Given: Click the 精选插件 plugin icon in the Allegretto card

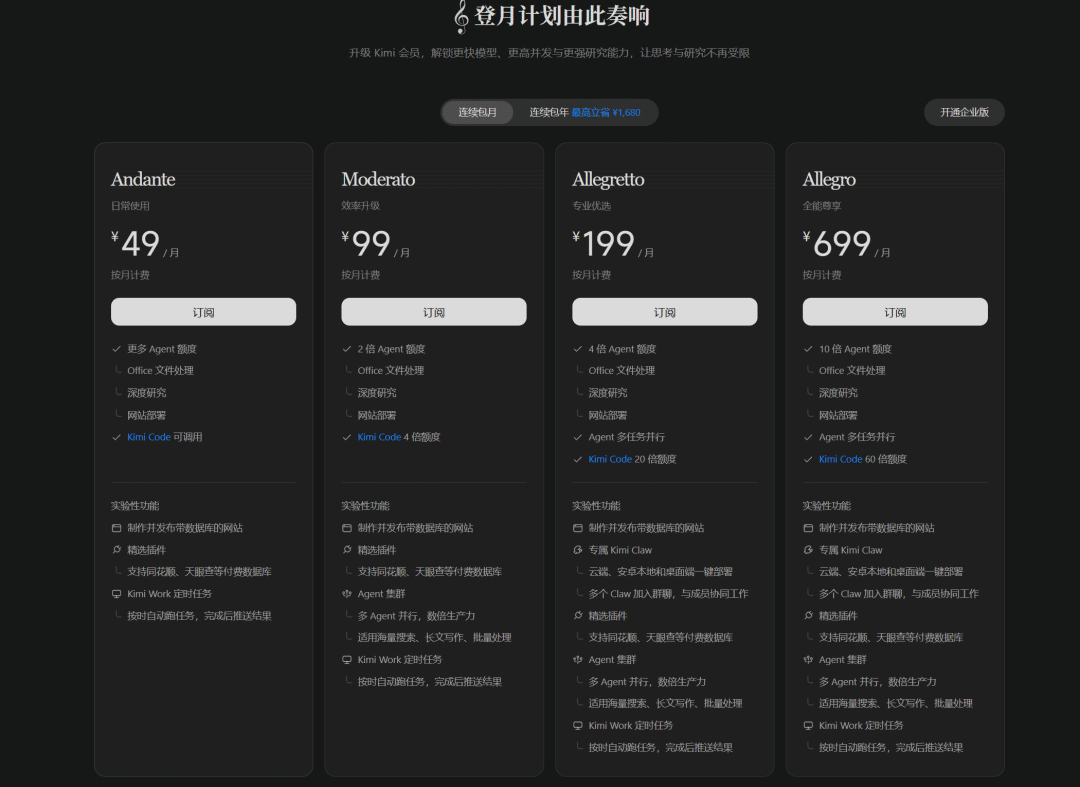Looking at the screenshot, I should pyautogui.click(x=578, y=616).
